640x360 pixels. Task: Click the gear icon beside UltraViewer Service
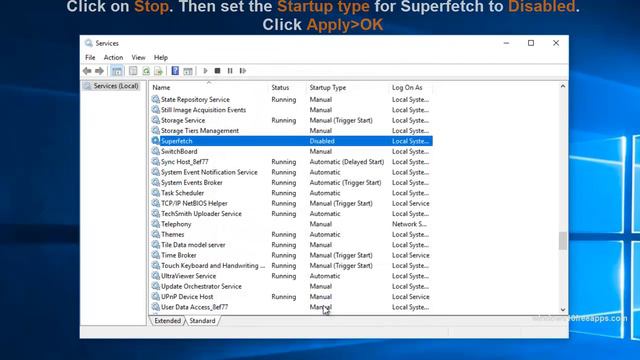[x=156, y=276]
